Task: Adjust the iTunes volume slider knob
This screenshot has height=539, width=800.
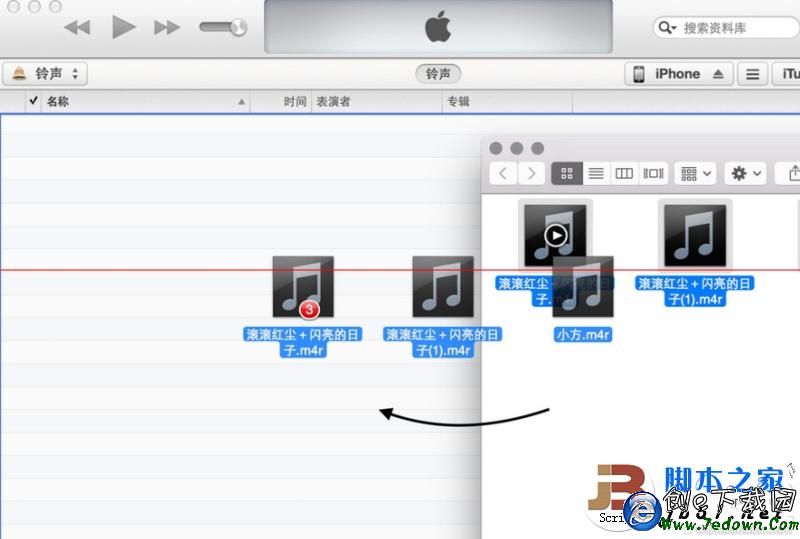Action: pyautogui.click(x=238, y=27)
